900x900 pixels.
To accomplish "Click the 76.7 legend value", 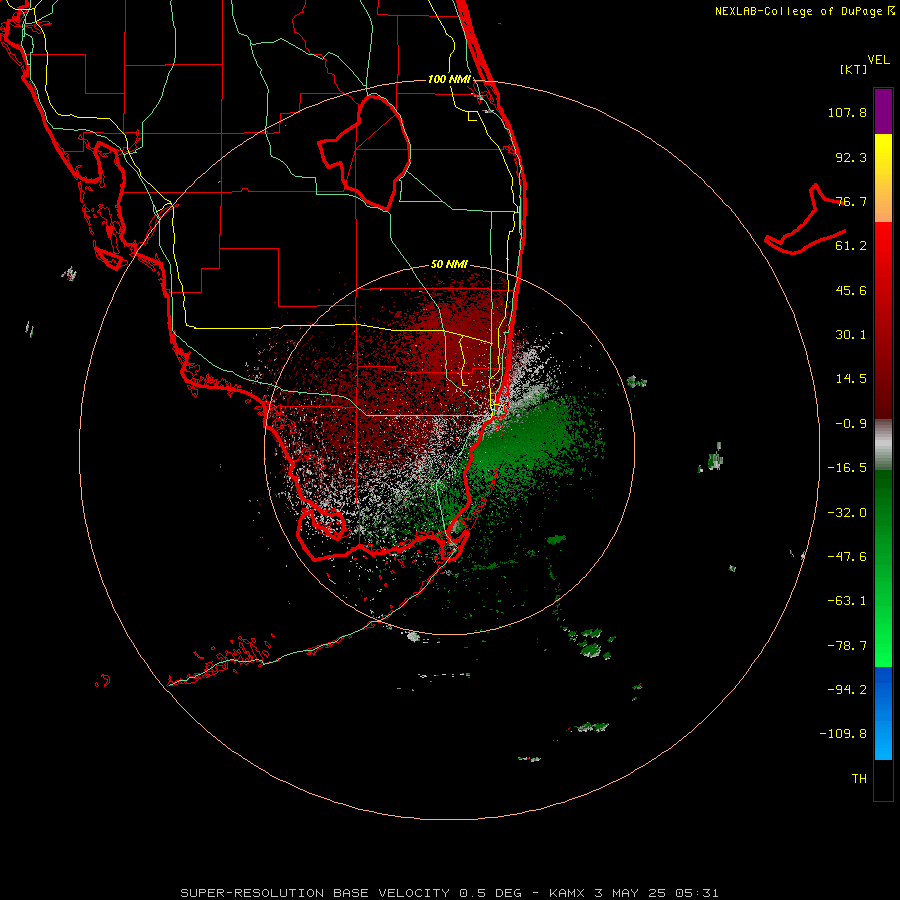I will click(x=851, y=201).
